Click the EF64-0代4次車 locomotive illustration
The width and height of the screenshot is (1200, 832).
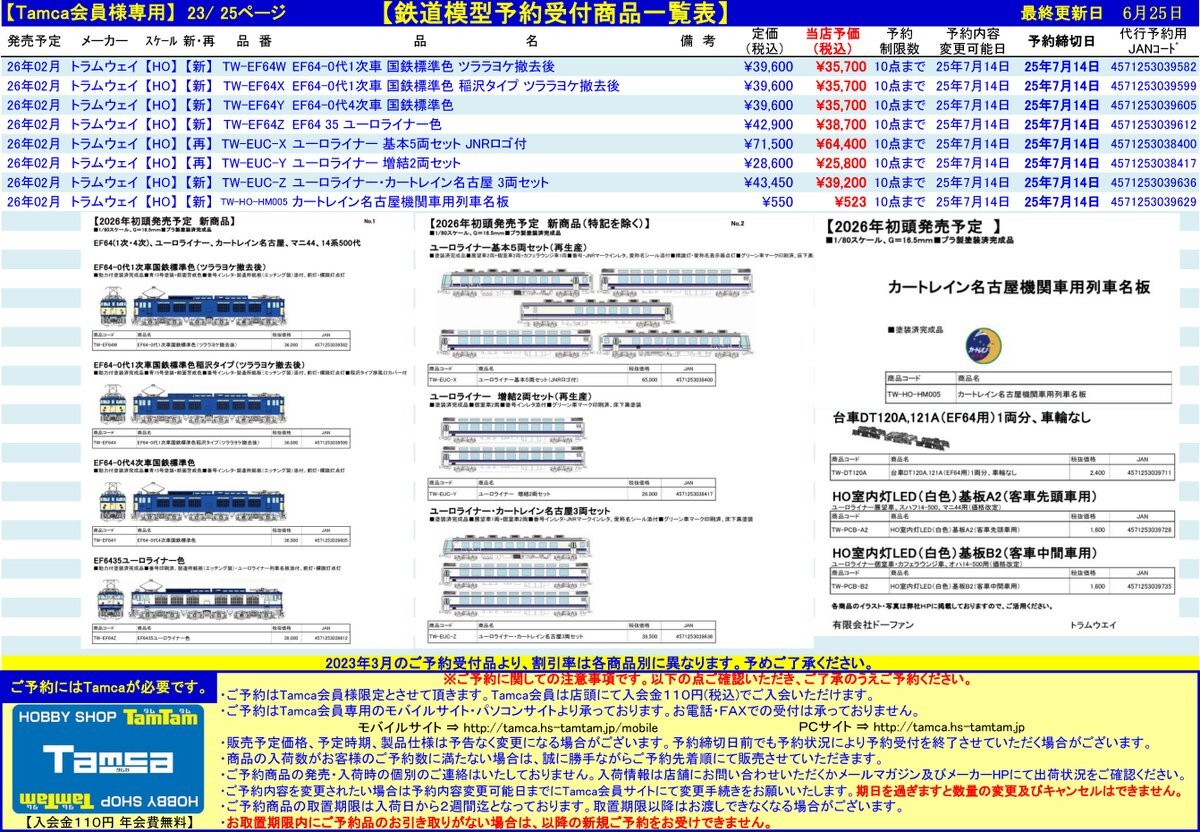192,500
